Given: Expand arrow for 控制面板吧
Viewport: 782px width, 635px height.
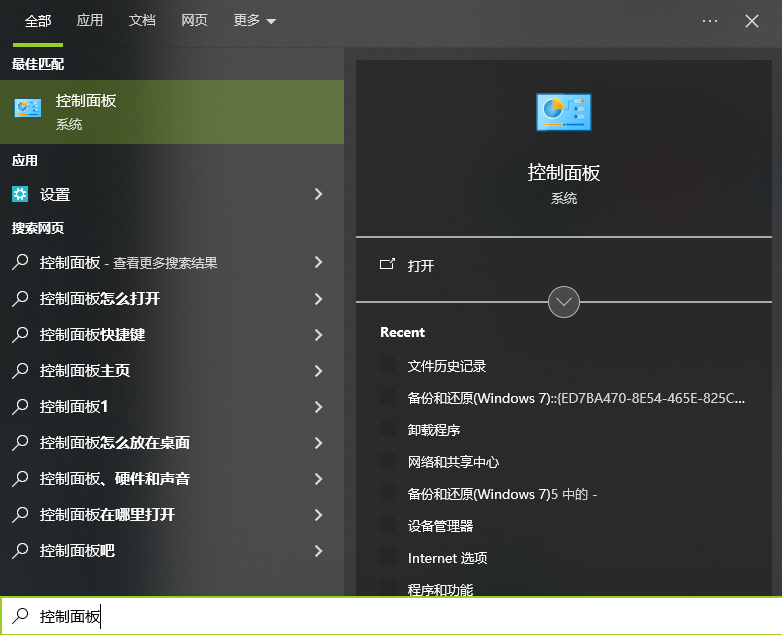Looking at the screenshot, I should pos(319,550).
